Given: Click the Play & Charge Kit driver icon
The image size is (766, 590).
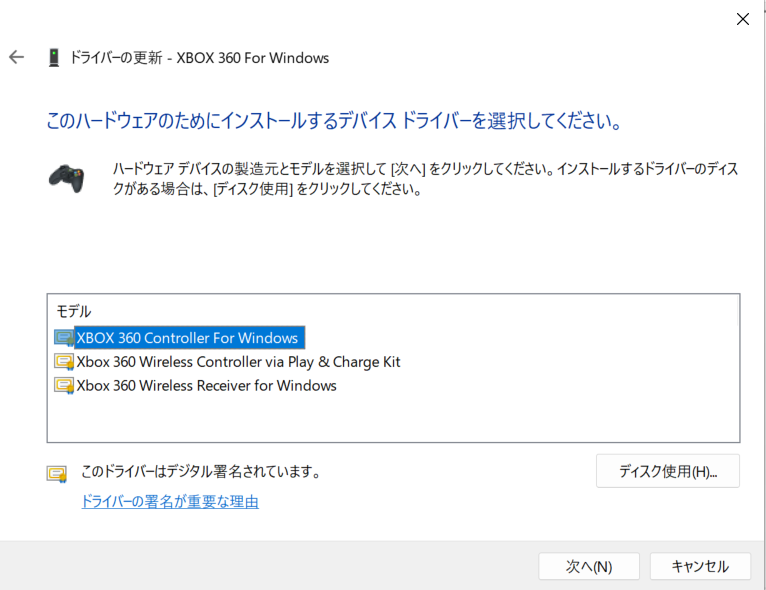Looking at the screenshot, I should (64, 362).
